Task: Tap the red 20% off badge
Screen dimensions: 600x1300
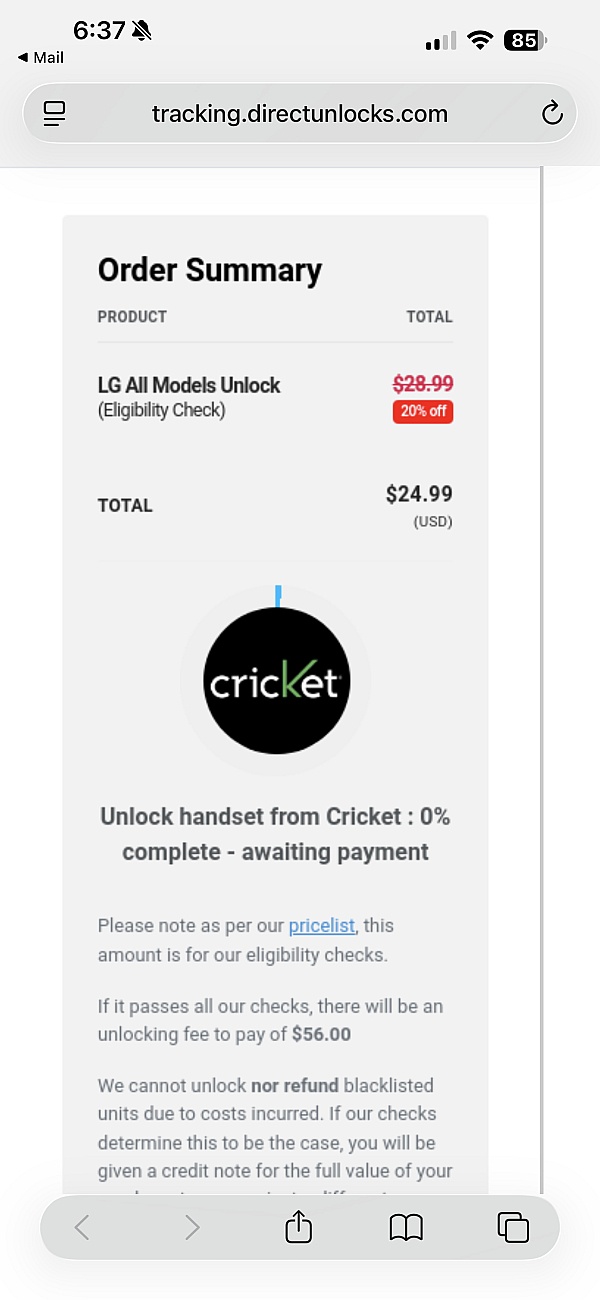Action: pos(423,411)
